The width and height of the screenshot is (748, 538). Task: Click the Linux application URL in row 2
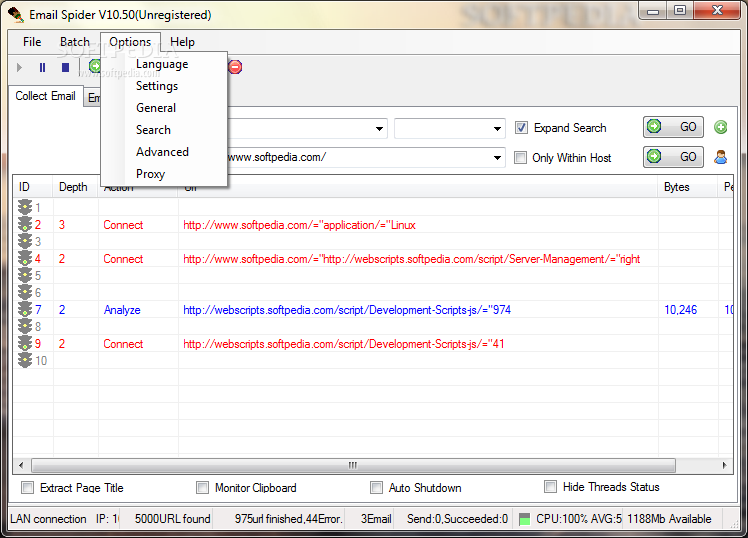(299, 225)
